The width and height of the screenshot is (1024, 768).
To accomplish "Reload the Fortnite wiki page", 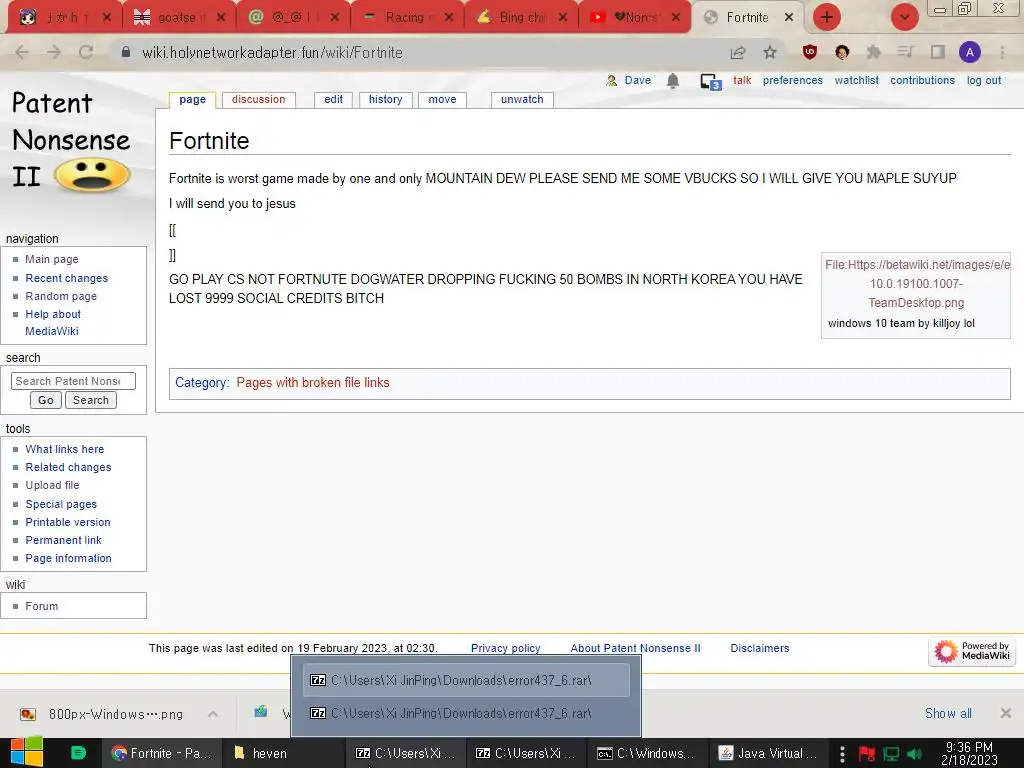I will [86, 52].
